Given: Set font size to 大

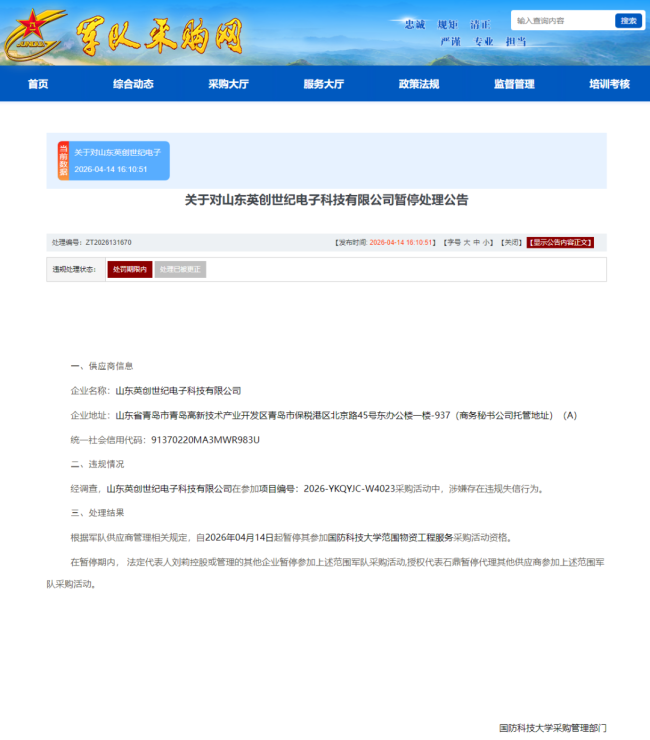Looking at the screenshot, I should coord(466,243).
